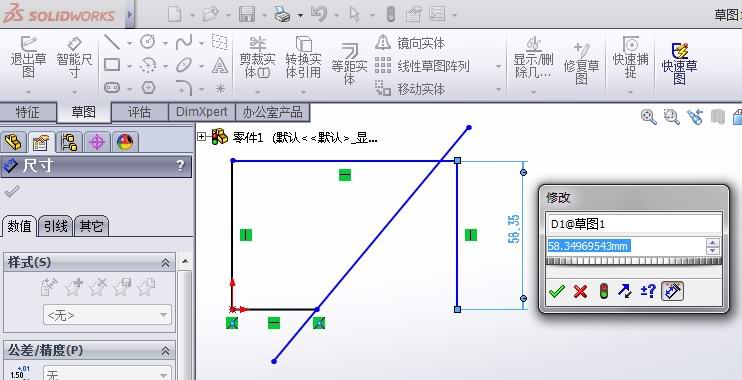This screenshot has height=380, width=742.
Task: Click Display/Delete Relations (显示/删除几何关系) icon
Action: (x=534, y=43)
